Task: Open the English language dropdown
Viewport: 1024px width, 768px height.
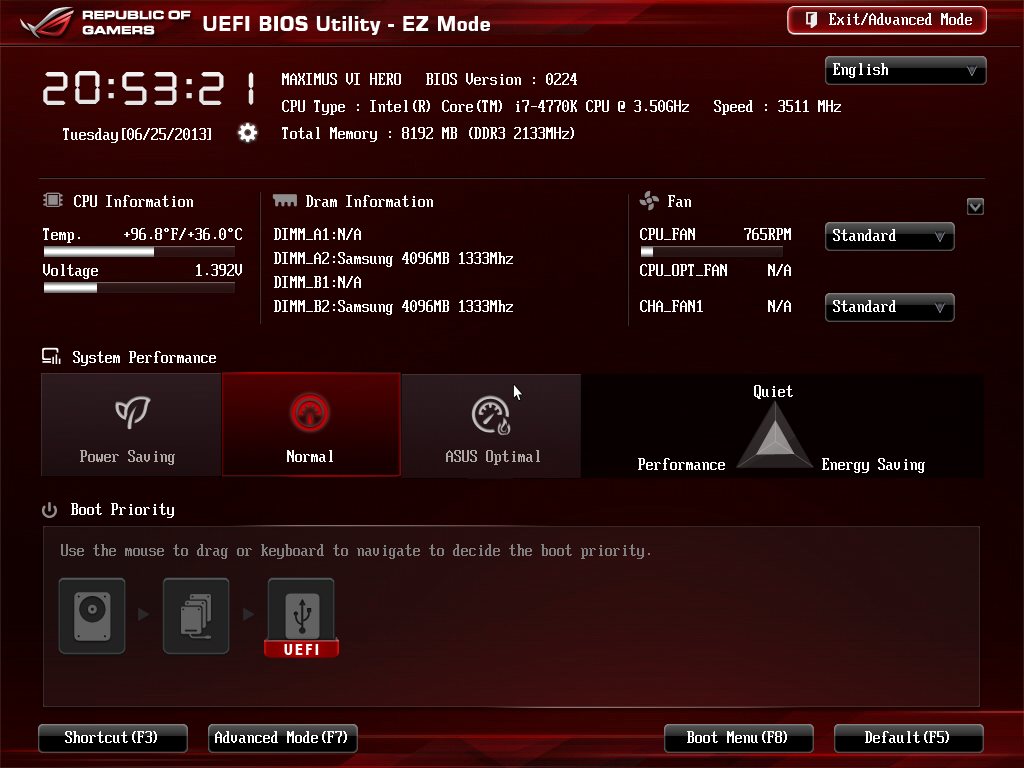Action: (906, 70)
